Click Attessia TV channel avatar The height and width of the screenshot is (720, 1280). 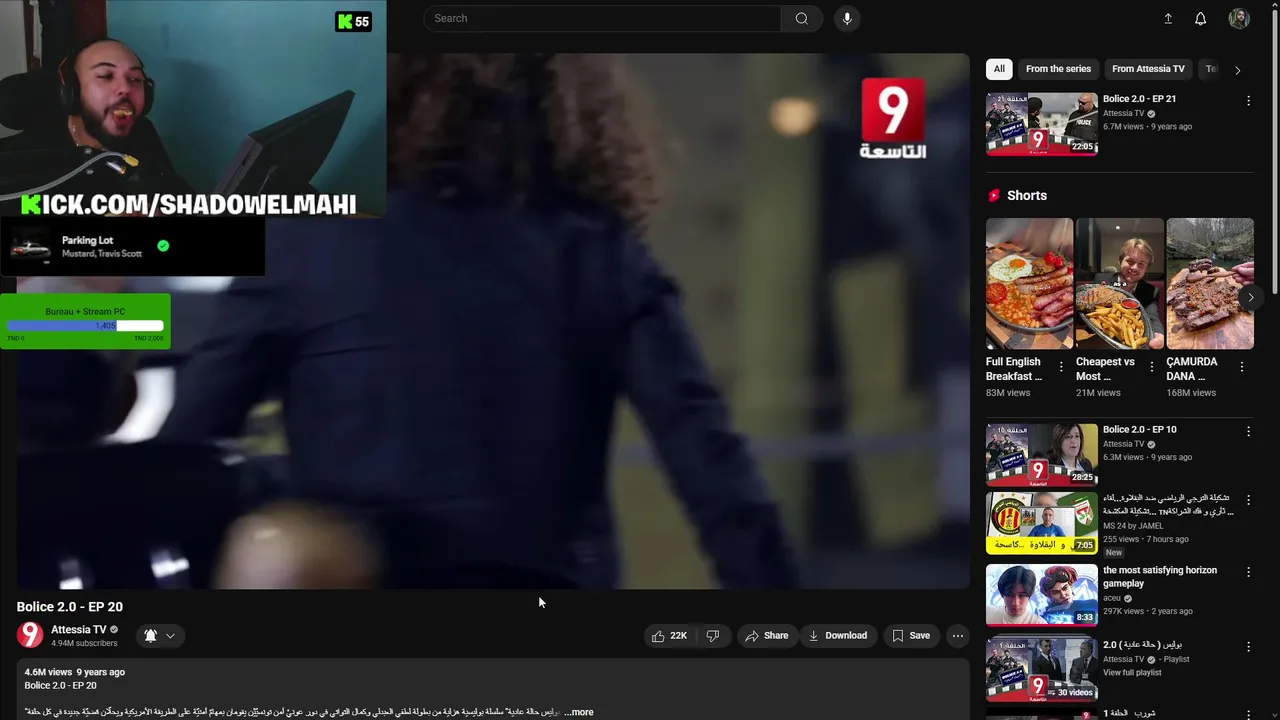pos(30,635)
